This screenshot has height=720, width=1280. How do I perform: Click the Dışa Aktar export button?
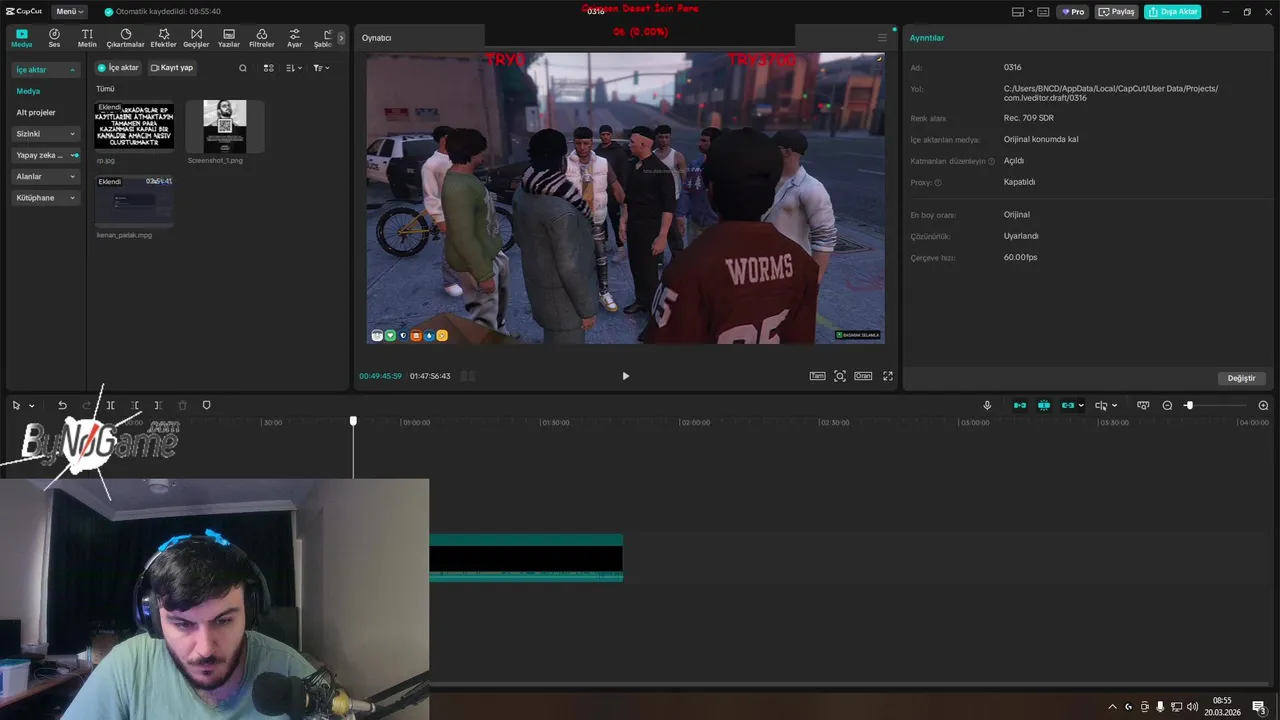1173,12
